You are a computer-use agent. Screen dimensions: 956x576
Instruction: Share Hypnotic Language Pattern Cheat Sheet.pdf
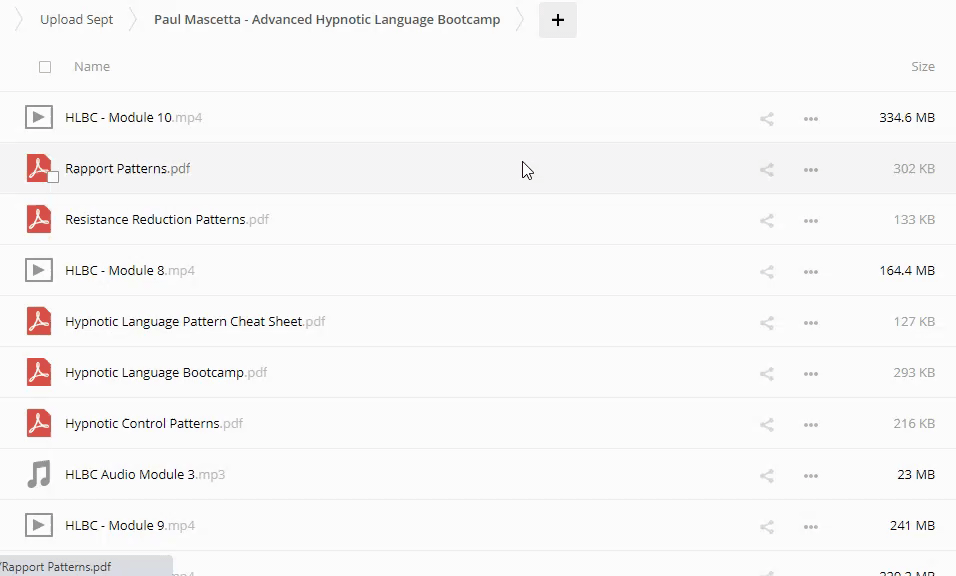[767, 322]
